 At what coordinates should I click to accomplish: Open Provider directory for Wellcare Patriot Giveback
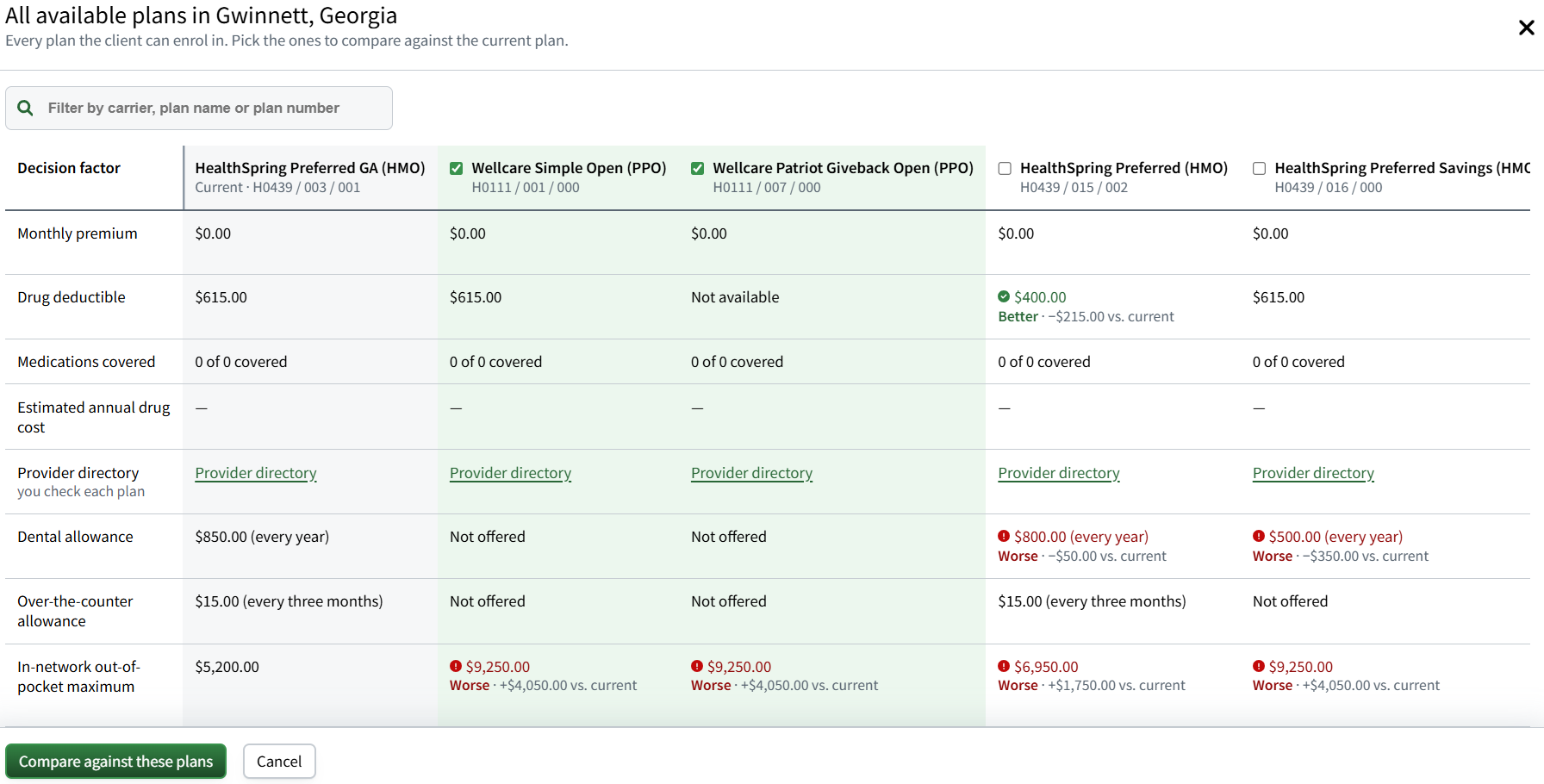(751, 473)
